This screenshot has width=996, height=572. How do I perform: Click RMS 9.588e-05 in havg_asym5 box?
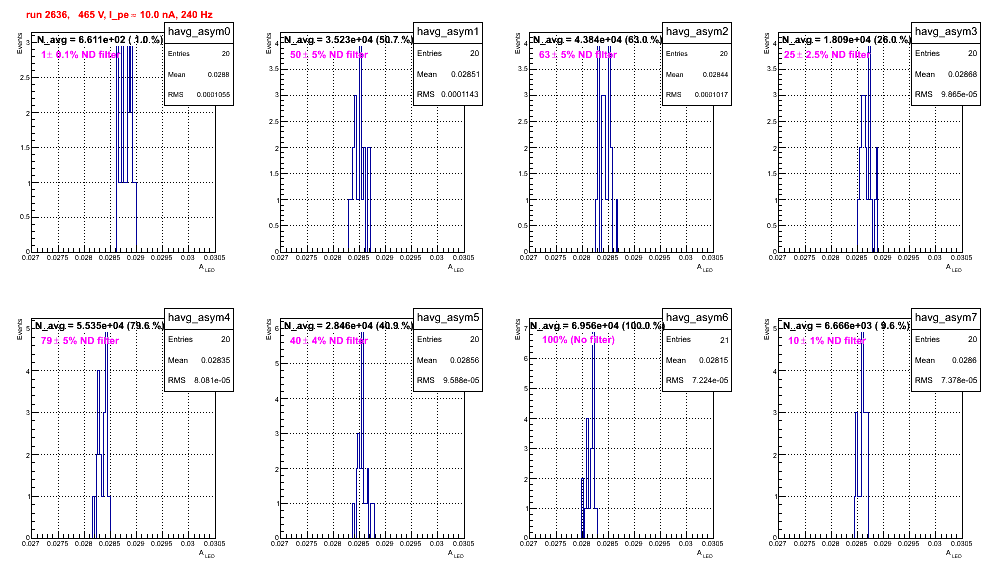coord(448,381)
